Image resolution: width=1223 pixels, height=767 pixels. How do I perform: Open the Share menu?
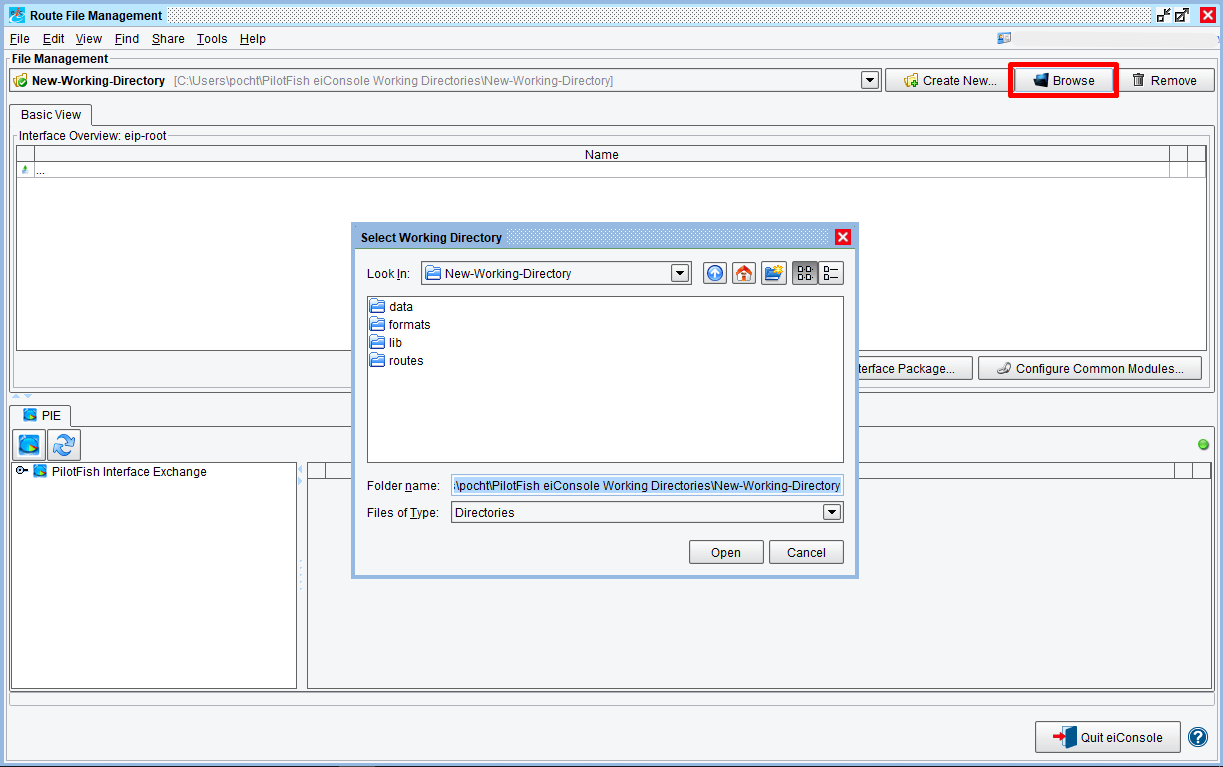pos(168,39)
